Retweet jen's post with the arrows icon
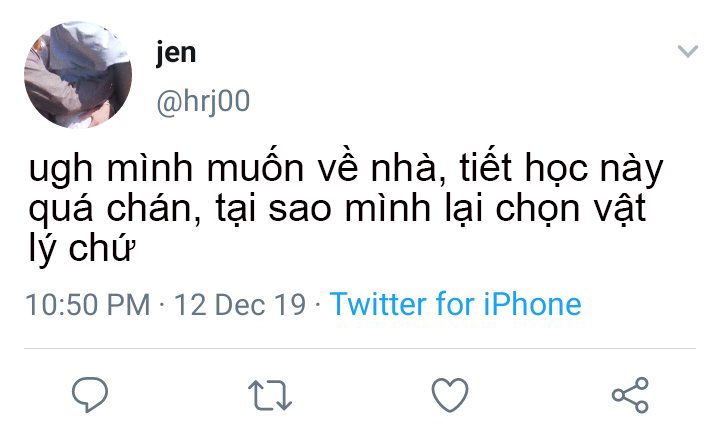 (270, 395)
